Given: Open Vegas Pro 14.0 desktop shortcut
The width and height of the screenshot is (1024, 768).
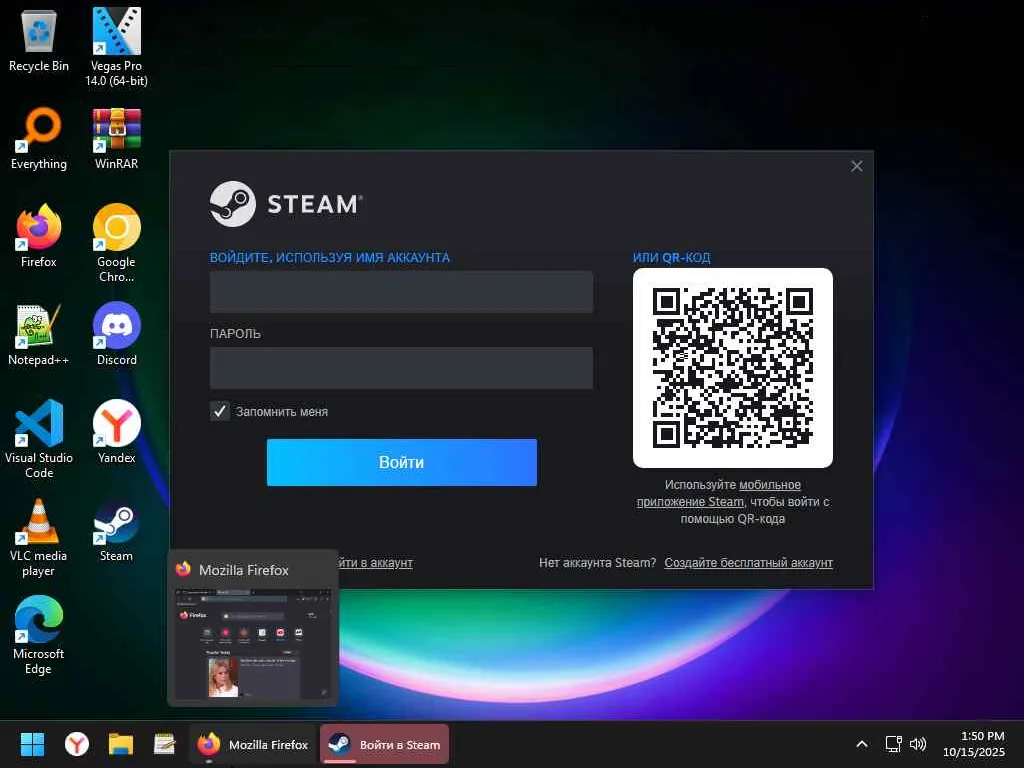Looking at the screenshot, I should (x=116, y=47).
